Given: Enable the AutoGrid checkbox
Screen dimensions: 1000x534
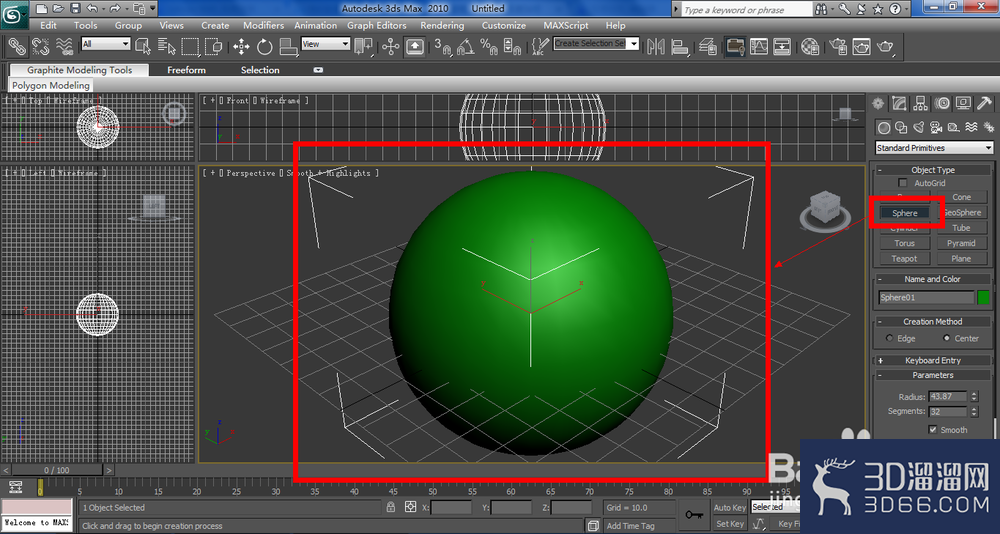Looking at the screenshot, I should [902, 183].
